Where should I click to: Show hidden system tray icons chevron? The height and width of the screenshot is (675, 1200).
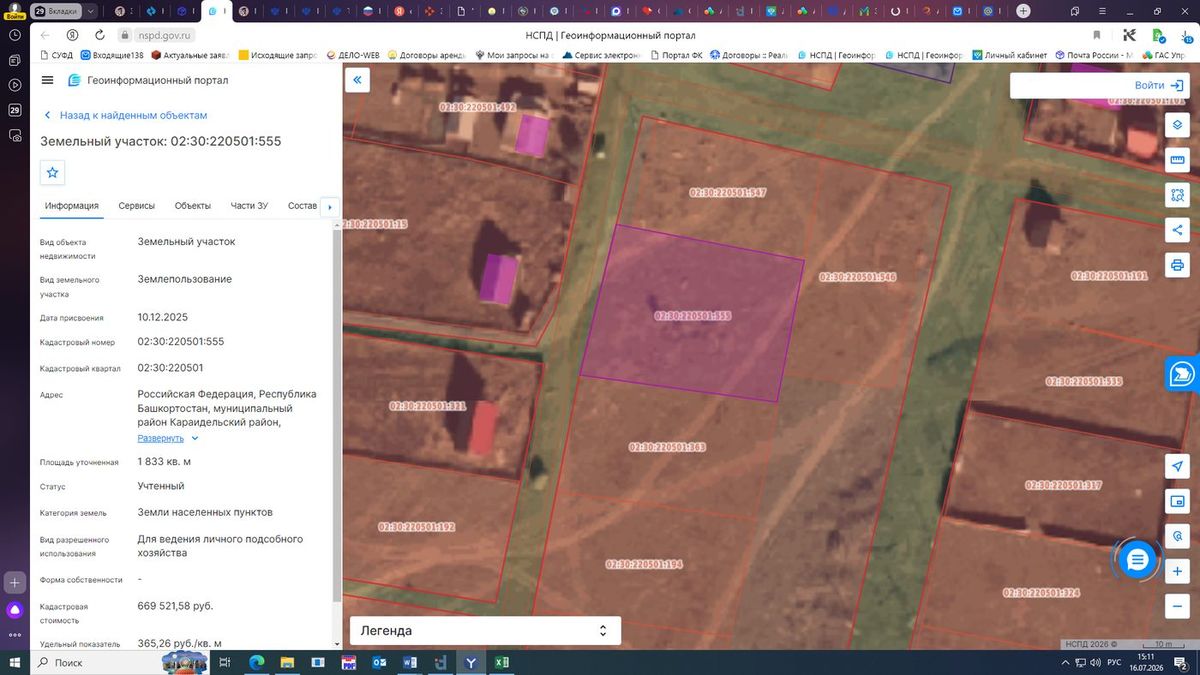tap(1063, 662)
